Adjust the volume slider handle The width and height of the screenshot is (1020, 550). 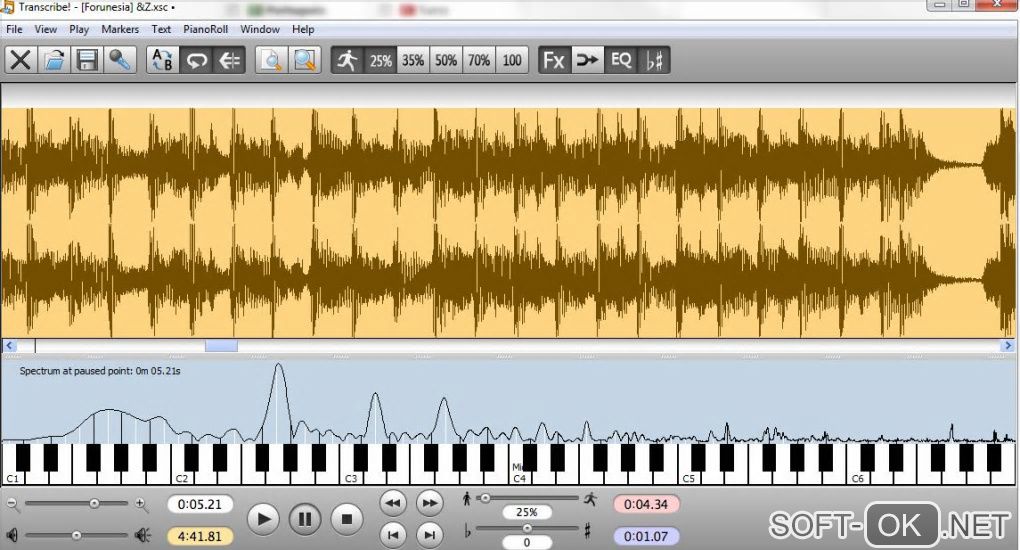tap(77, 535)
